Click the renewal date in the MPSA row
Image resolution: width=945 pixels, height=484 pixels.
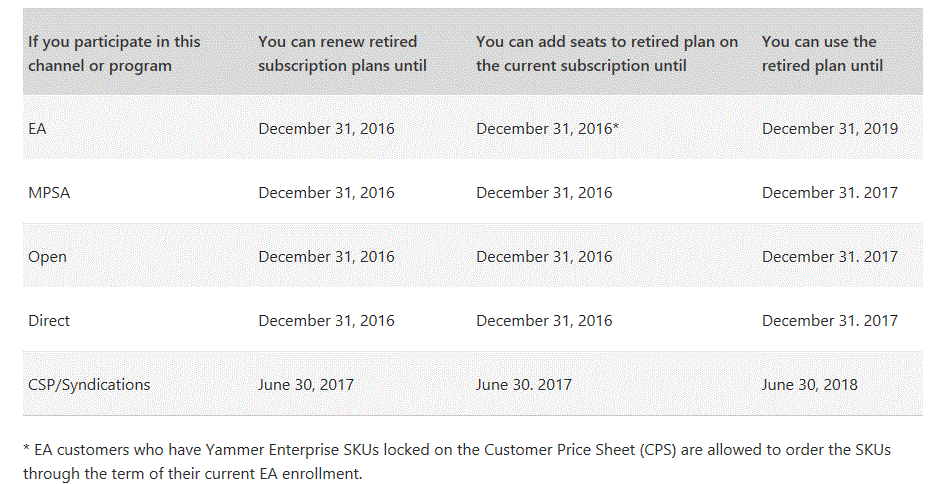point(326,192)
